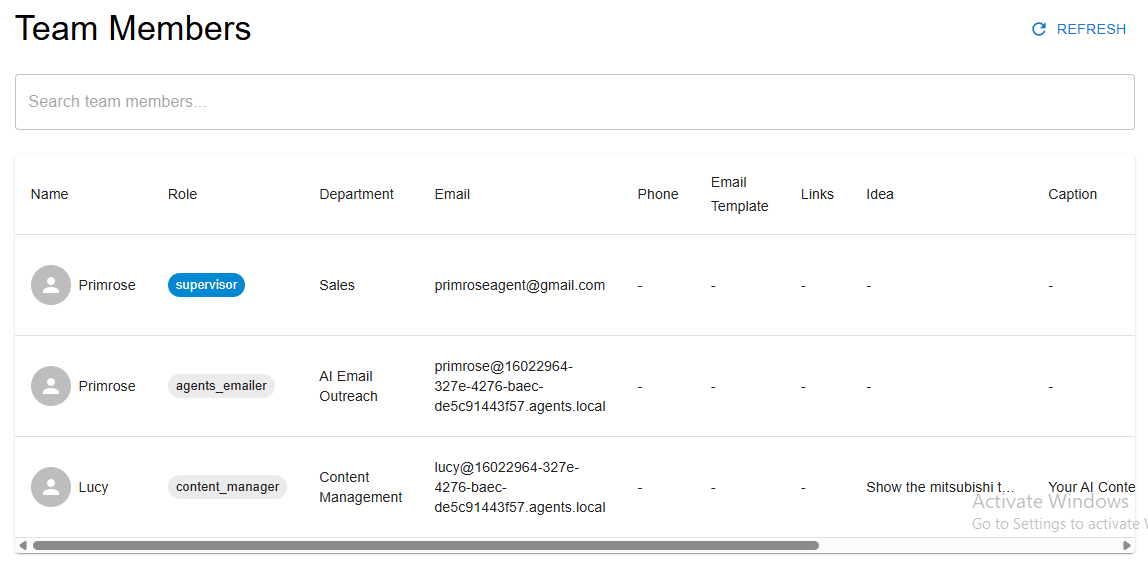Click the scrollbar left arrow
1148x562 pixels.
pos(23,545)
